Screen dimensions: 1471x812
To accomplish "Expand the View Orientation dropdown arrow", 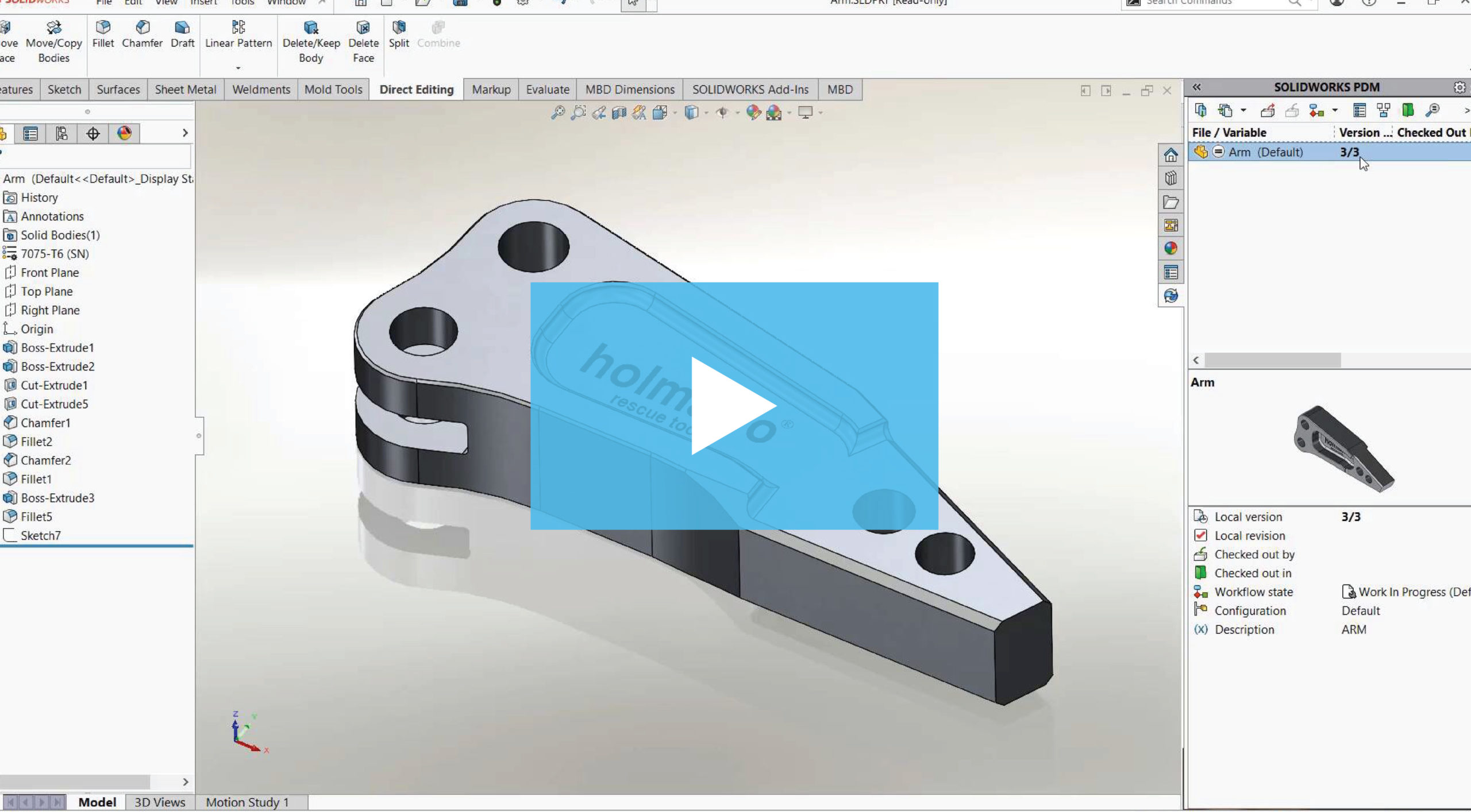I will pyautogui.click(x=675, y=113).
